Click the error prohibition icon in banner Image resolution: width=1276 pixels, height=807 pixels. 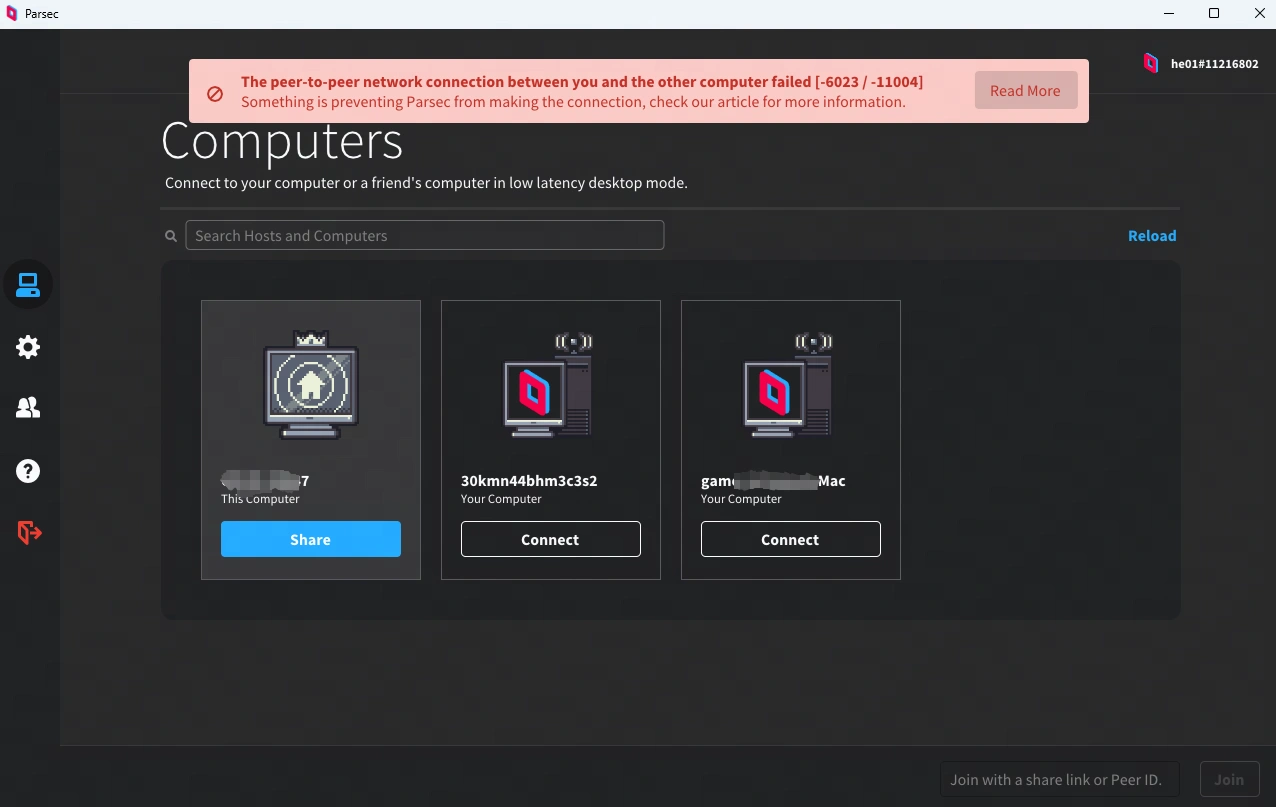pyautogui.click(x=215, y=93)
